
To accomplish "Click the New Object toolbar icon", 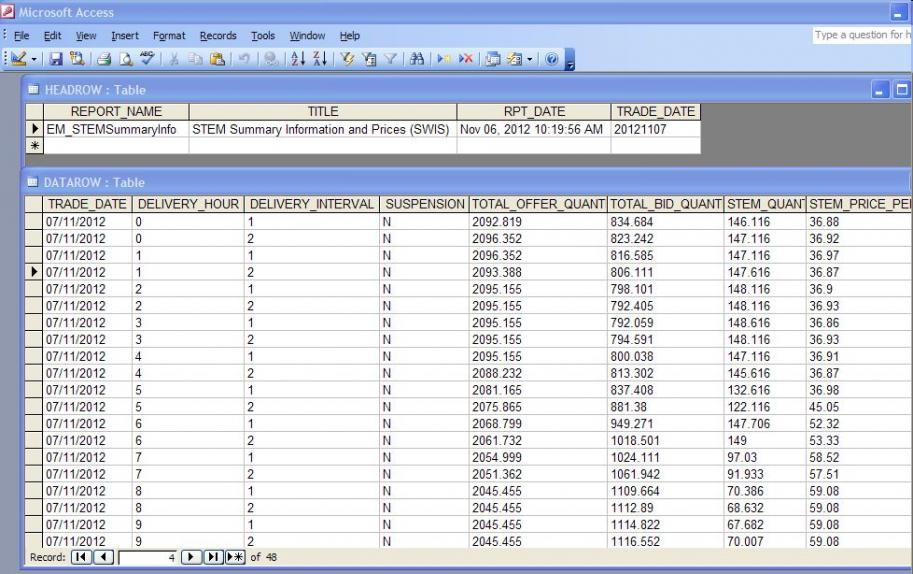I will point(515,59).
